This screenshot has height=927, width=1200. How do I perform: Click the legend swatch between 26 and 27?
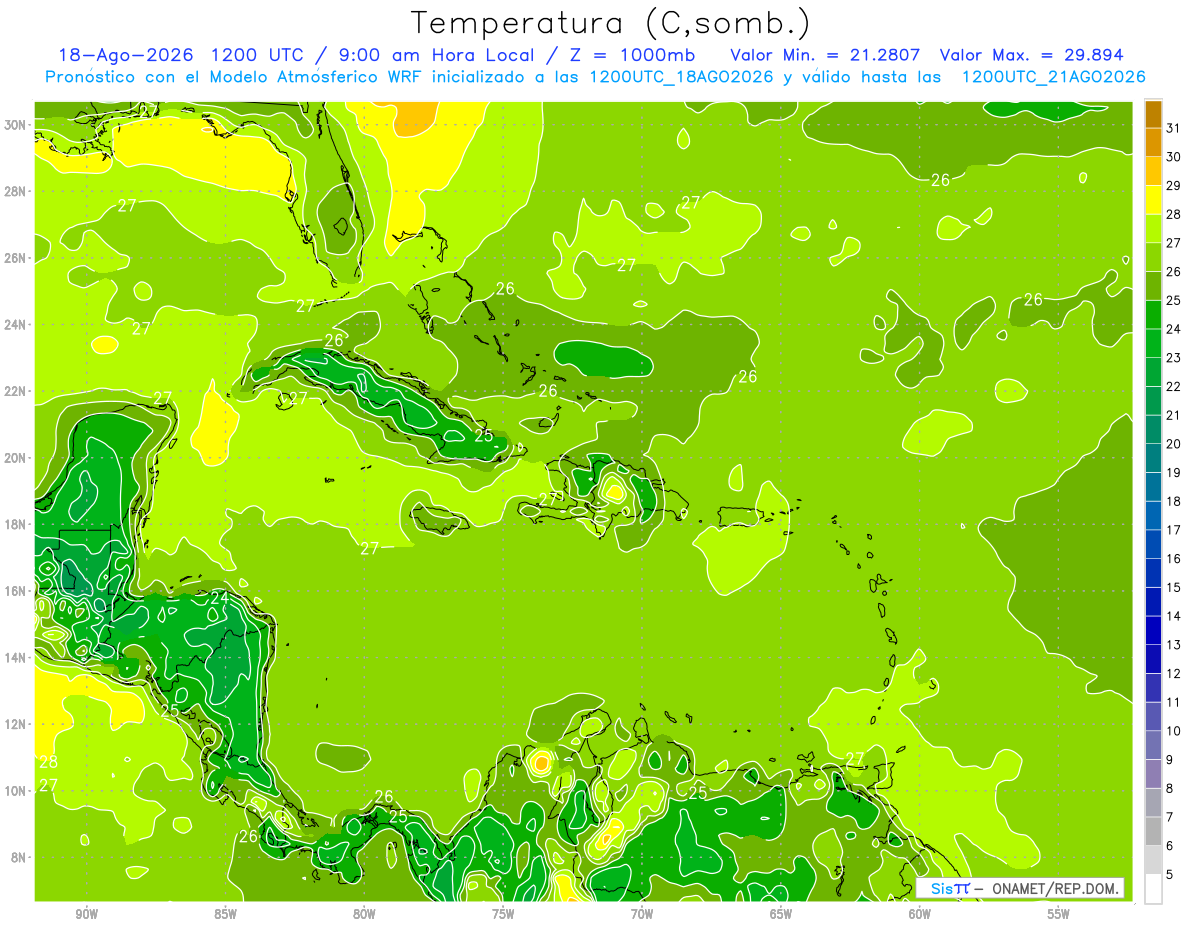pyautogui.click(x=1153, y=257)
